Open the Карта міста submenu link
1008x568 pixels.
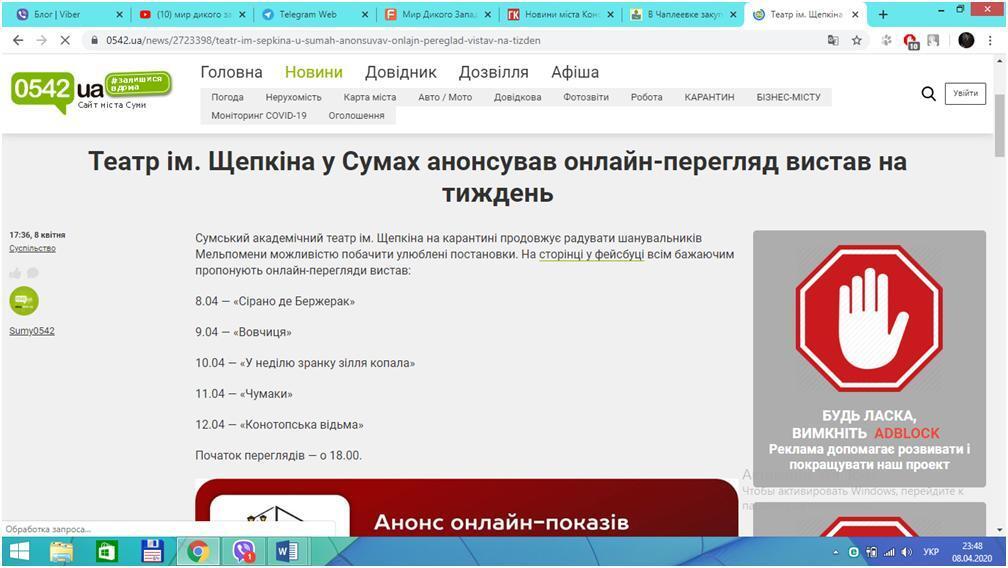click(370, 97)
